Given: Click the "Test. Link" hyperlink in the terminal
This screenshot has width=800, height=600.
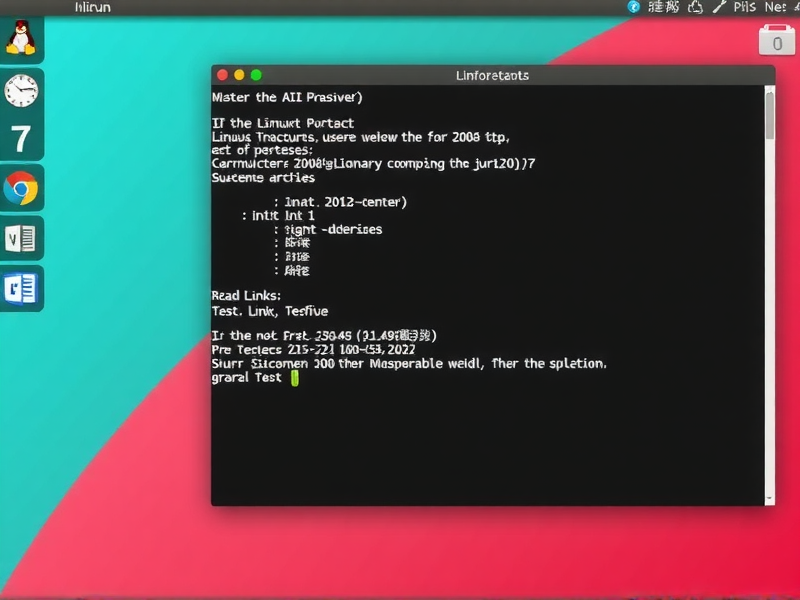Looking at the screenshot, I should [240, 311].
